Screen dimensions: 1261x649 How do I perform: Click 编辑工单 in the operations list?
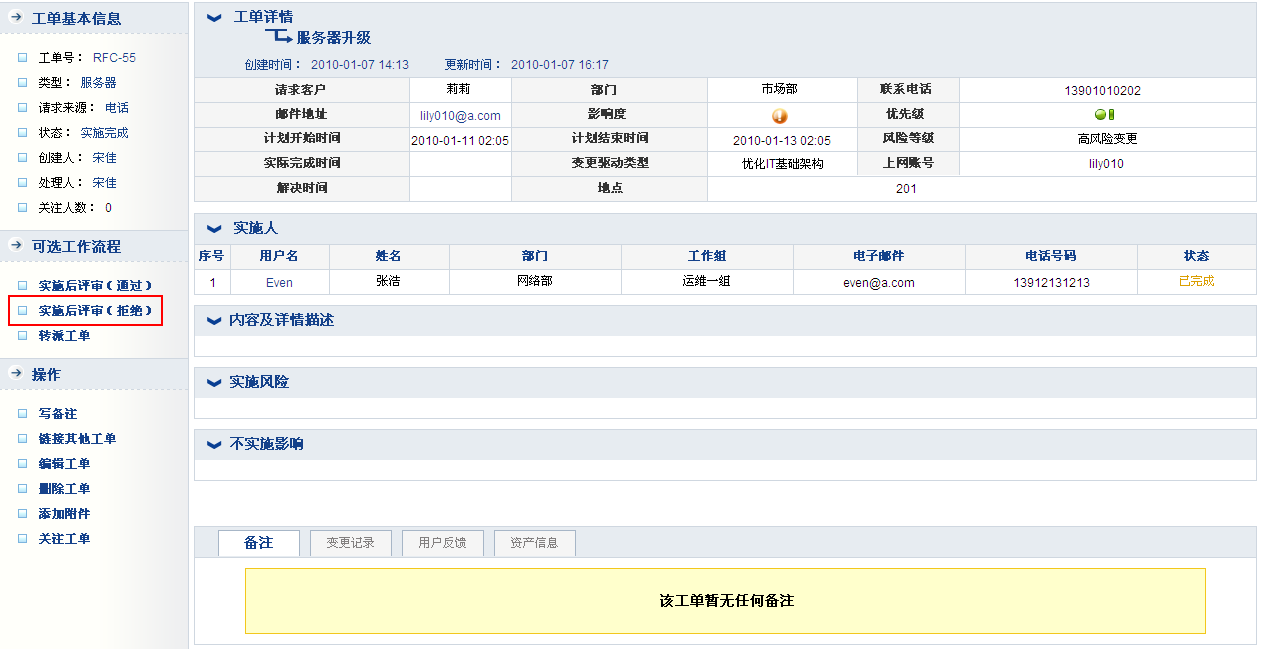[64, 464]
